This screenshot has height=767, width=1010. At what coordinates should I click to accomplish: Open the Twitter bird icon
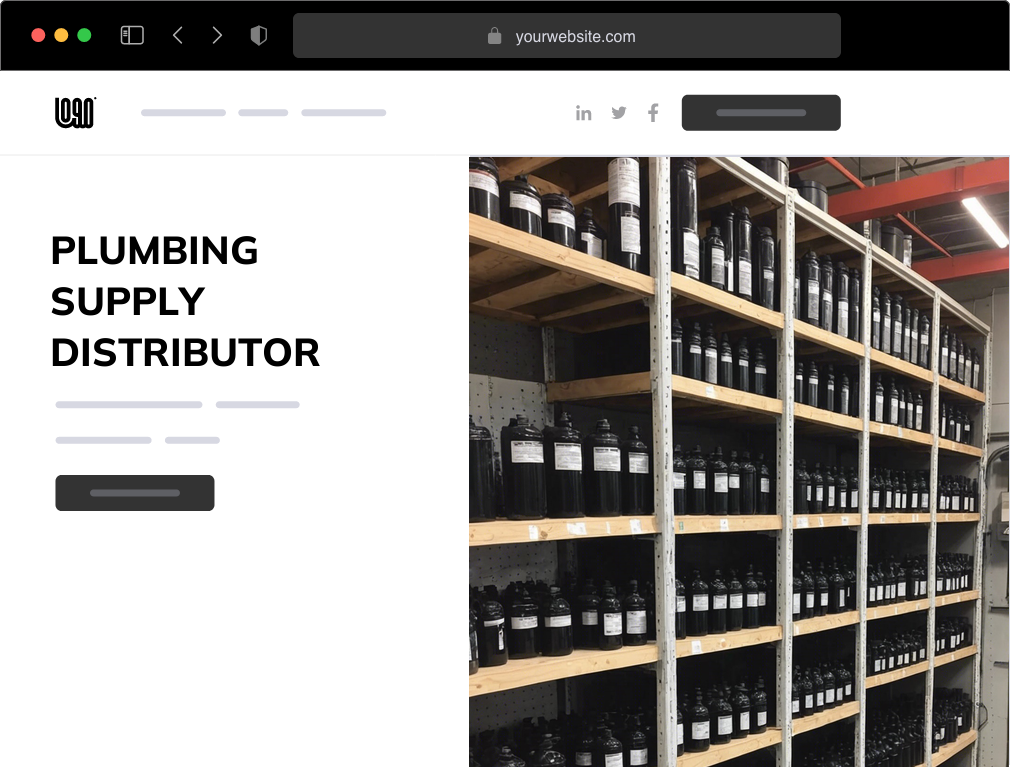coord(619,113)
